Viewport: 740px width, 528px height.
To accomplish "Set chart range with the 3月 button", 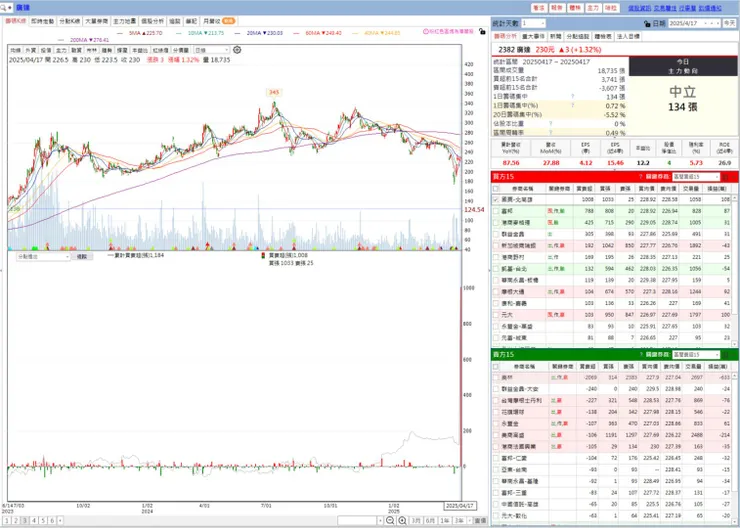I will pyautogui.click(x=416, y=520).
